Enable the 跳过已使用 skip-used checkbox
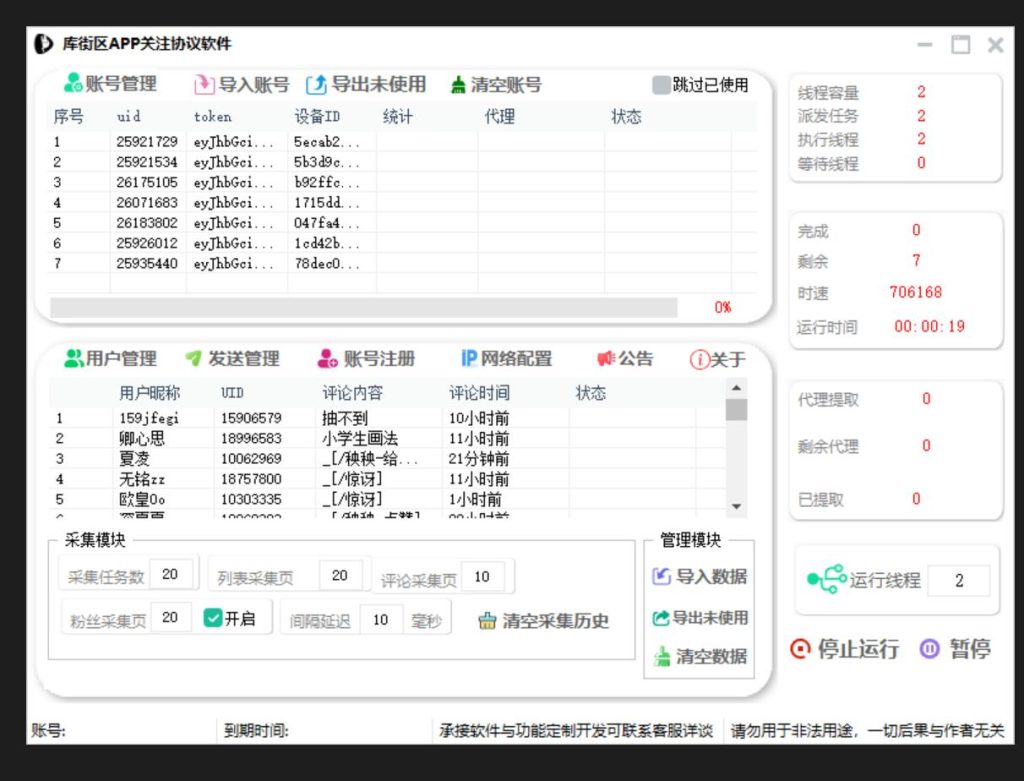The width and height of the screenshot is (1024, 781). pos(659,84)
